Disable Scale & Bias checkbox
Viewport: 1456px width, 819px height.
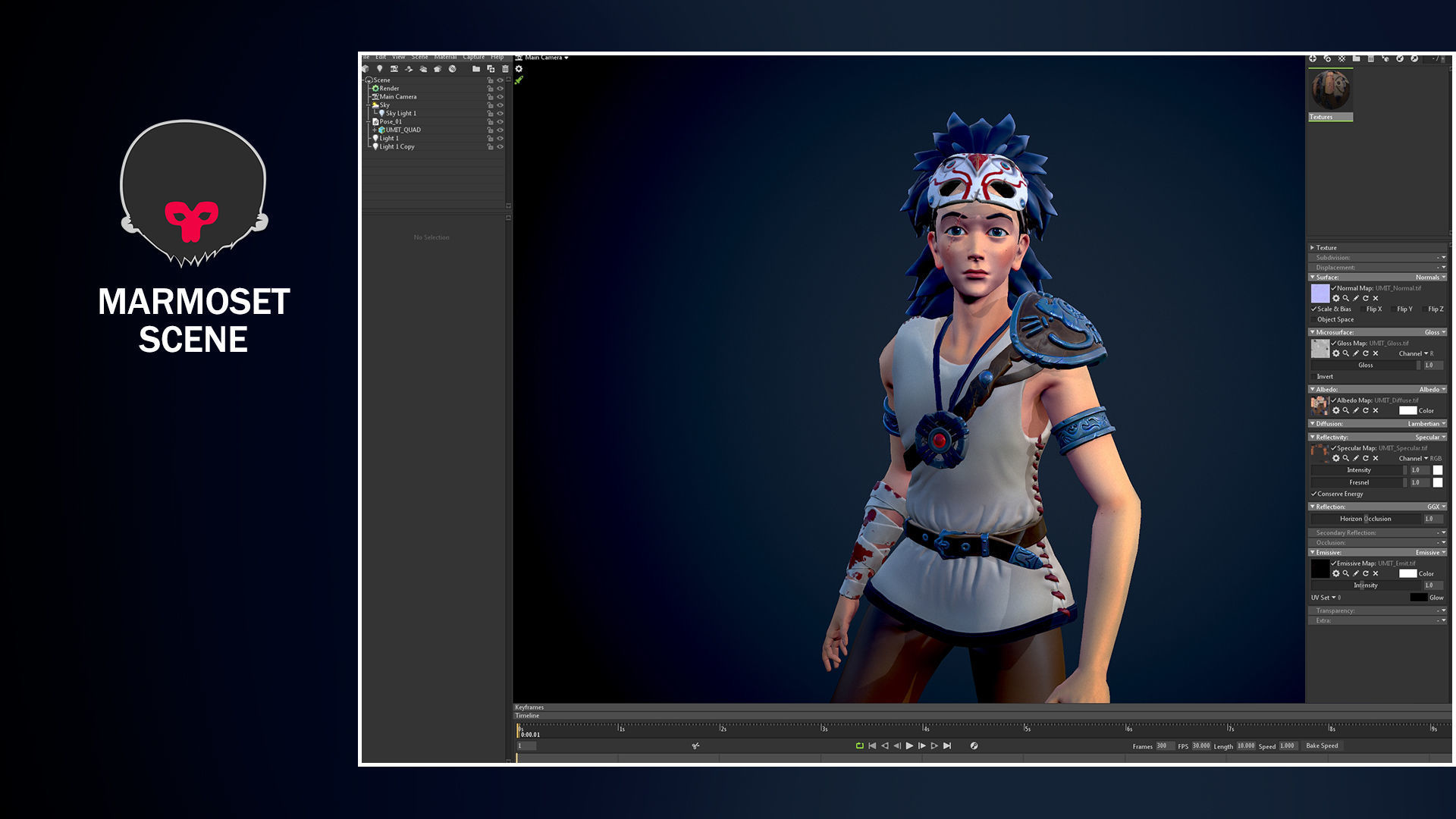coord(1314,309)
